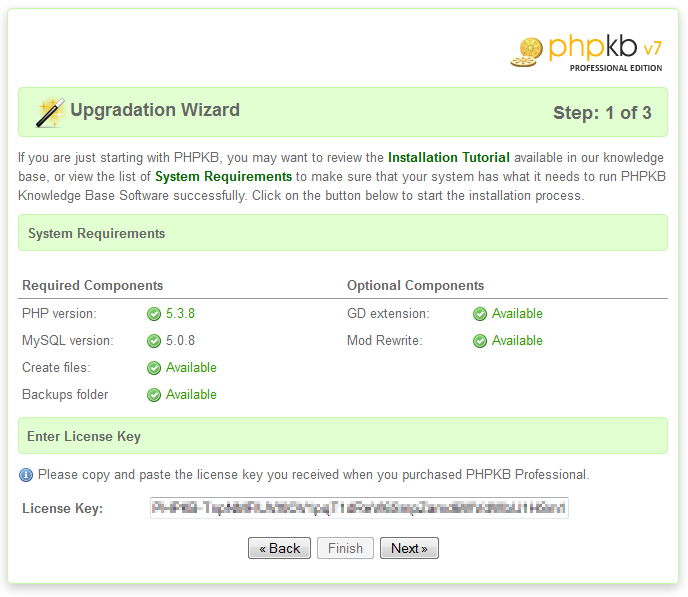
Task: Click the Upgradation Wizard heading
Action: coord(155,110)
